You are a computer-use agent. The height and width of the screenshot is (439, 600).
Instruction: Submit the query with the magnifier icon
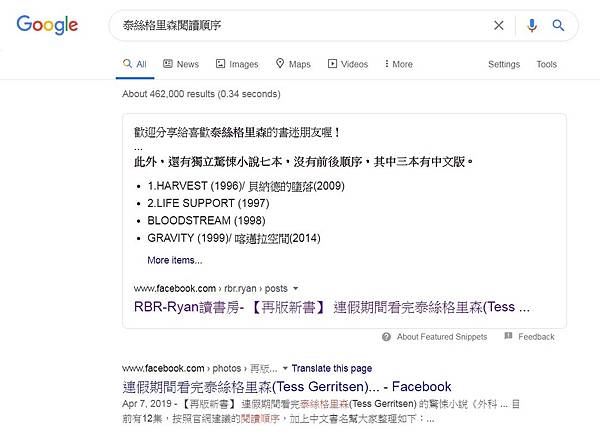[558, 25]
